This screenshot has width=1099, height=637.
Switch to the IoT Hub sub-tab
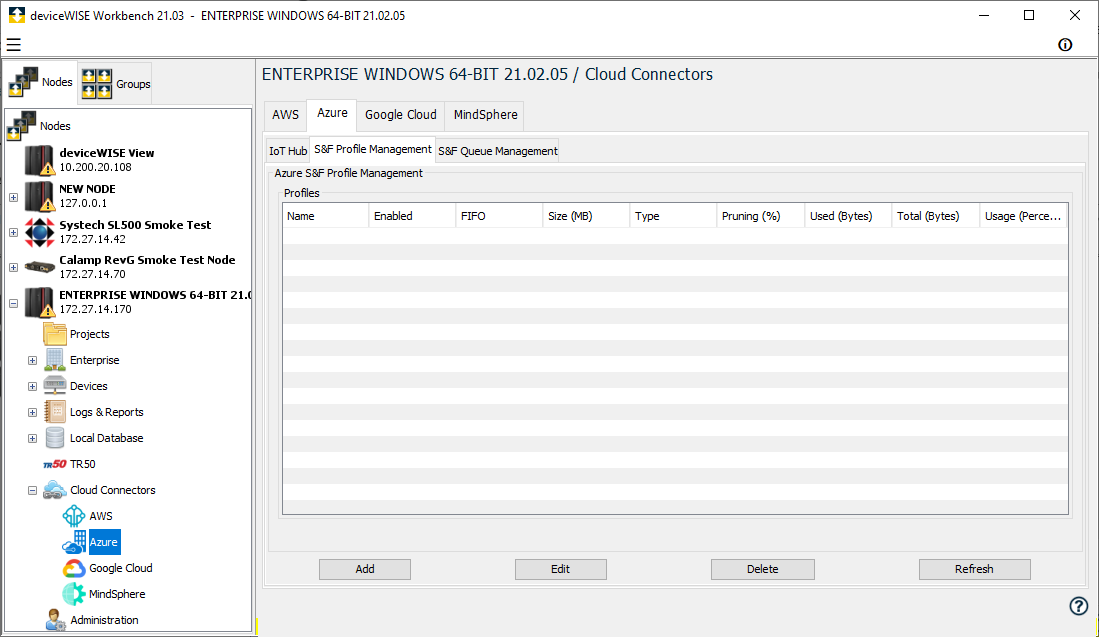(x=288, y=151)
